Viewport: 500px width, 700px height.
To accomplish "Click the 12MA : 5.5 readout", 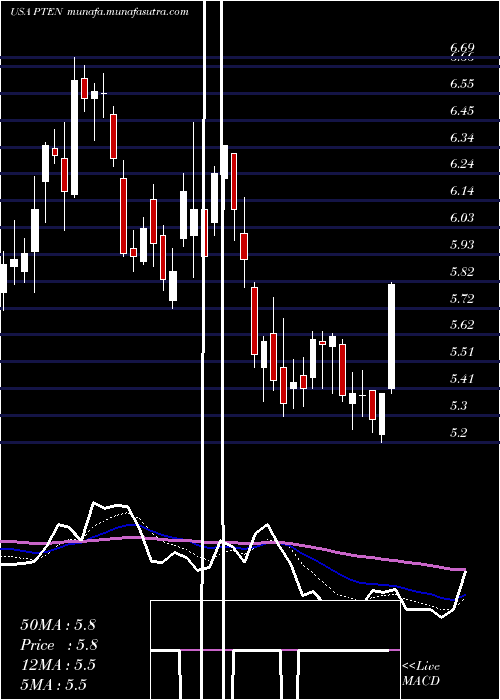I will 58,665.
